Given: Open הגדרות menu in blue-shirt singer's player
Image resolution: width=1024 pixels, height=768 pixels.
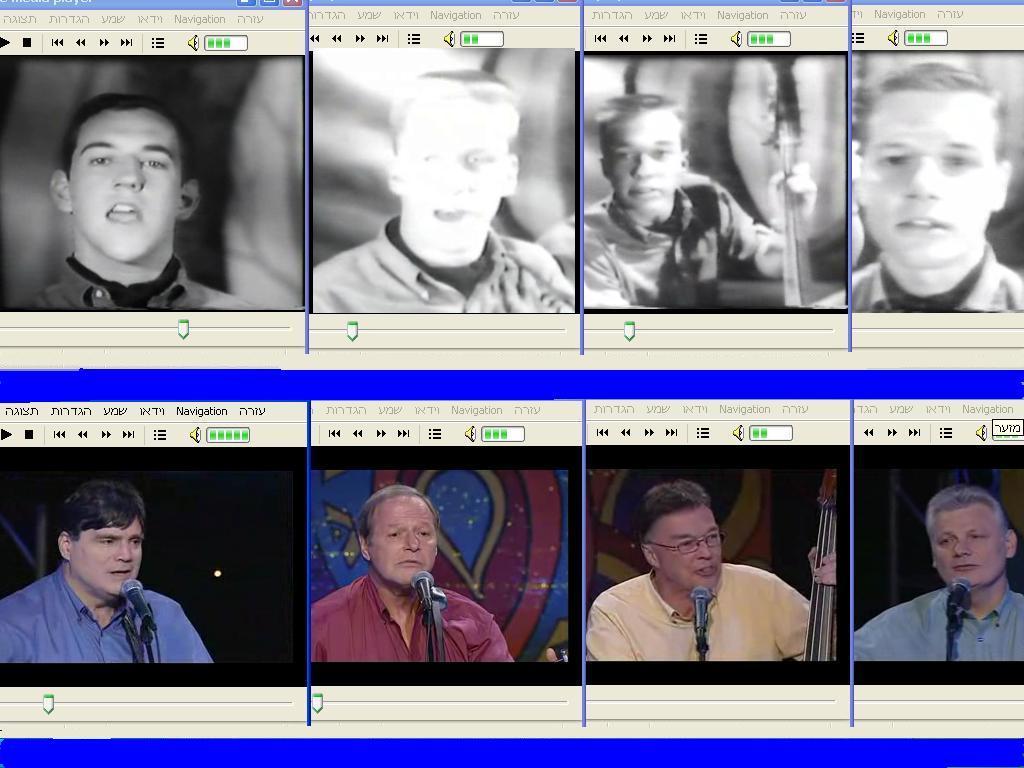Looking at the screenshot, I should pyautogui.click(x=71, y=411).
